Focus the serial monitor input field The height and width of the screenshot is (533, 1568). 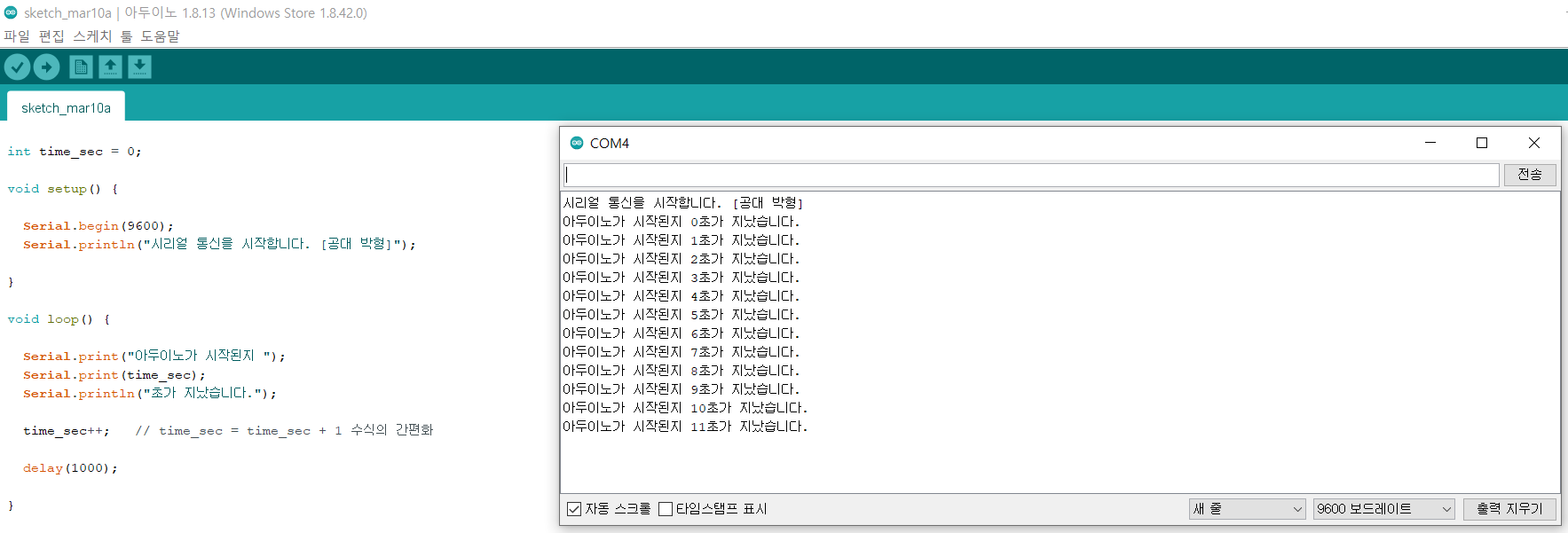pos(1030,175)
